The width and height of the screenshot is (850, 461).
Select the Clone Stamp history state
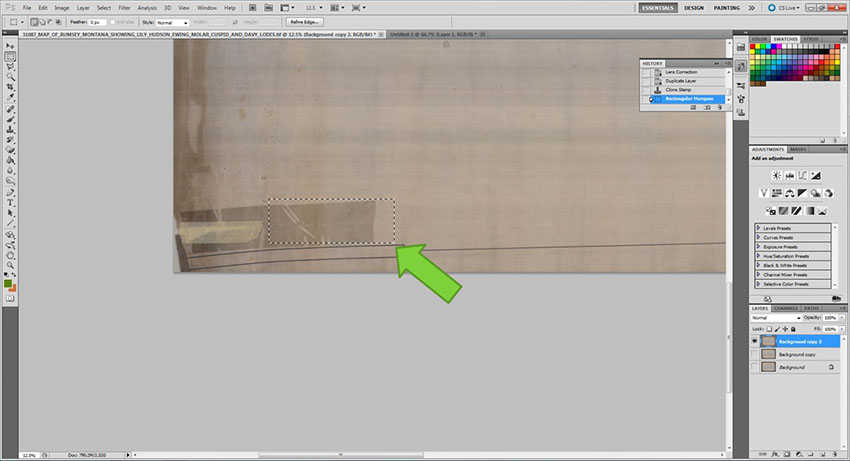(680, 90)
